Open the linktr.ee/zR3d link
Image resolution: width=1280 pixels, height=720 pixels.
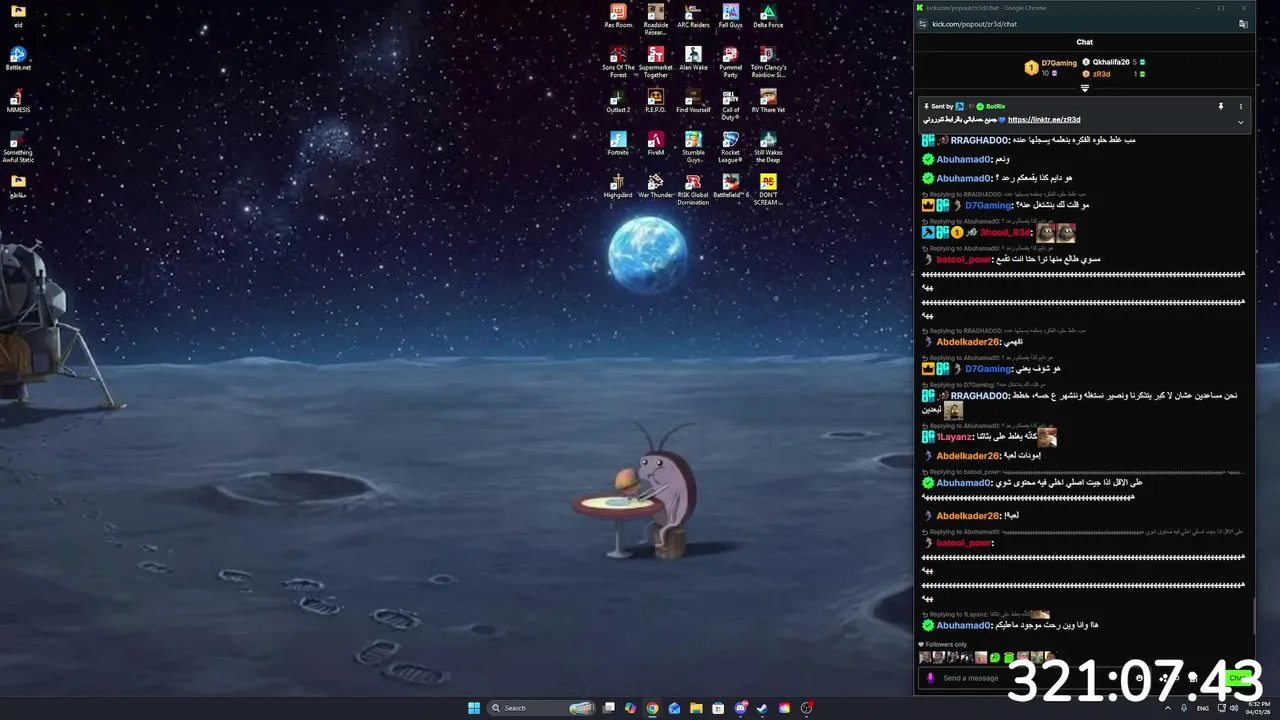click(1044, 120)
